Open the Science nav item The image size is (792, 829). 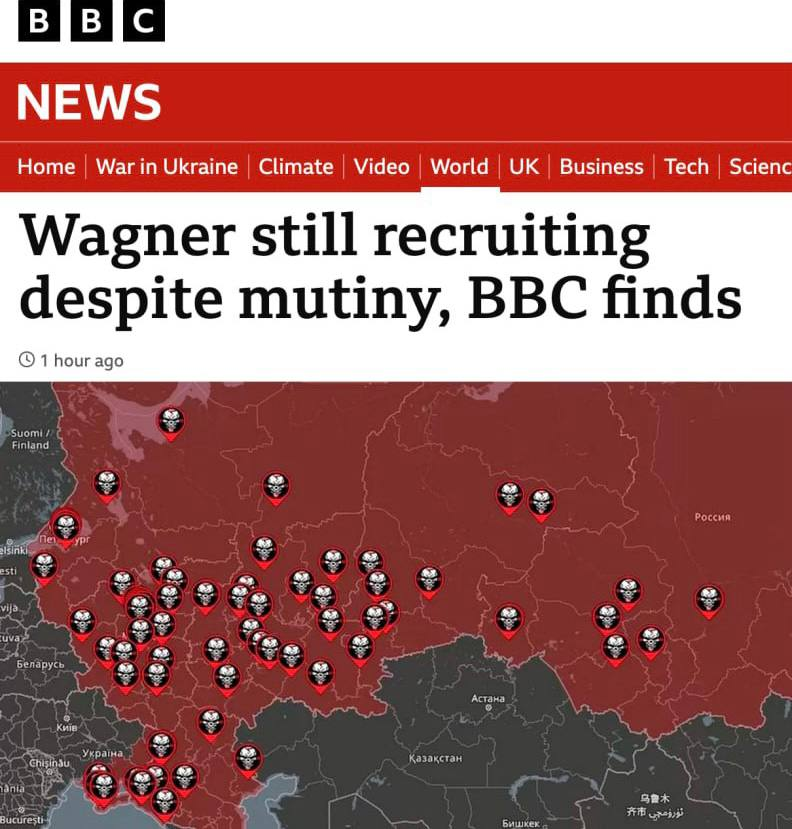760,167
